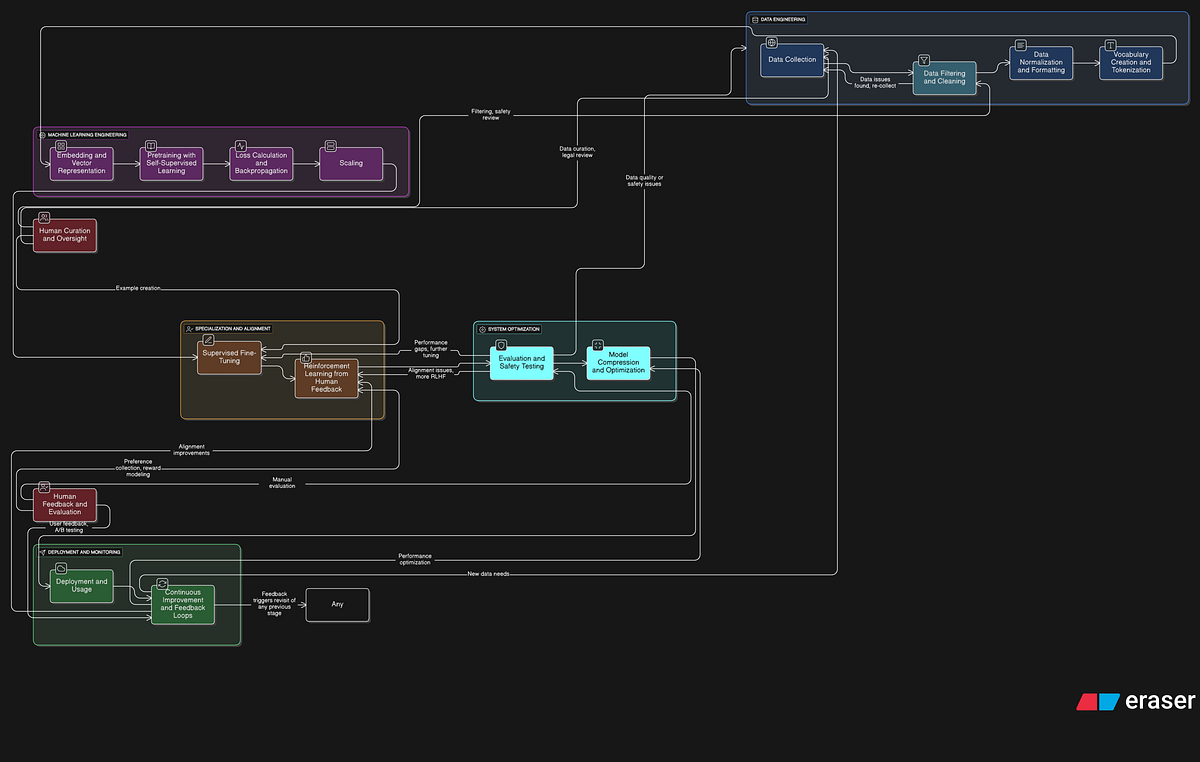Click the refresh icon on Continuous Improvement and Feedback Loops
Screen dimensions: 1200x762
pos(161,582)
